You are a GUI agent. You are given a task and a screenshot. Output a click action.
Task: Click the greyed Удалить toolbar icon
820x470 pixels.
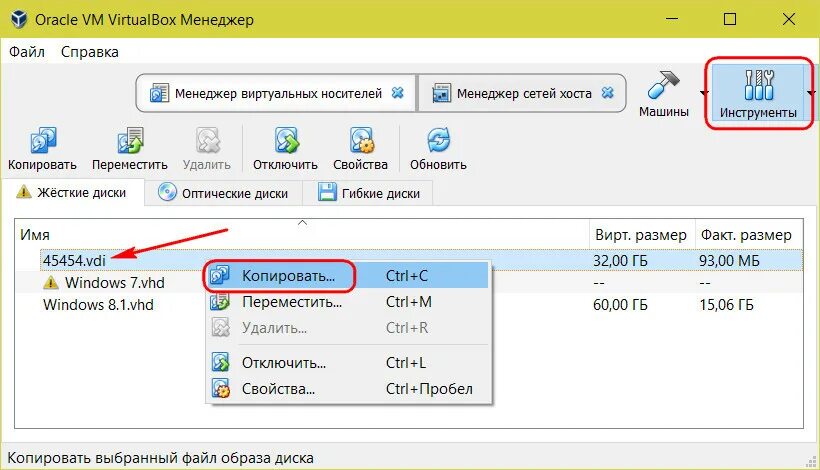[x=207, y=140]
